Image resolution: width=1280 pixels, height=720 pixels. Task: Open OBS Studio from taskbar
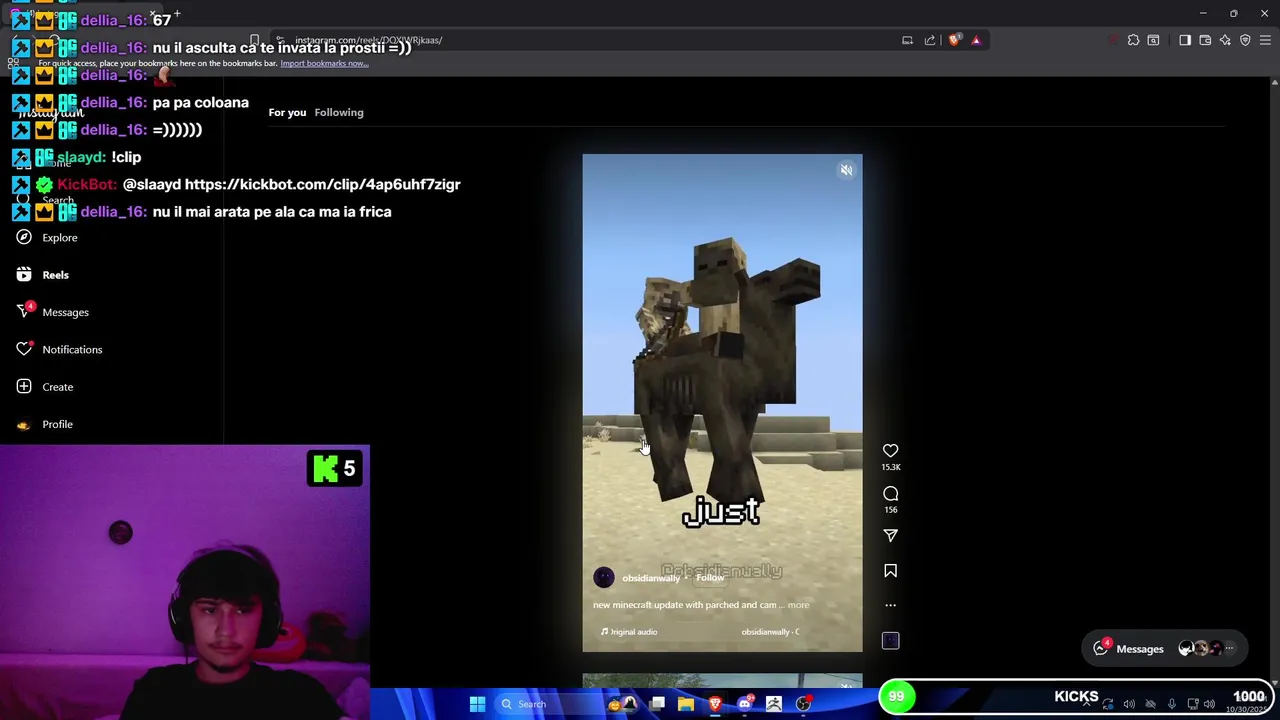[x=803, y=704]
